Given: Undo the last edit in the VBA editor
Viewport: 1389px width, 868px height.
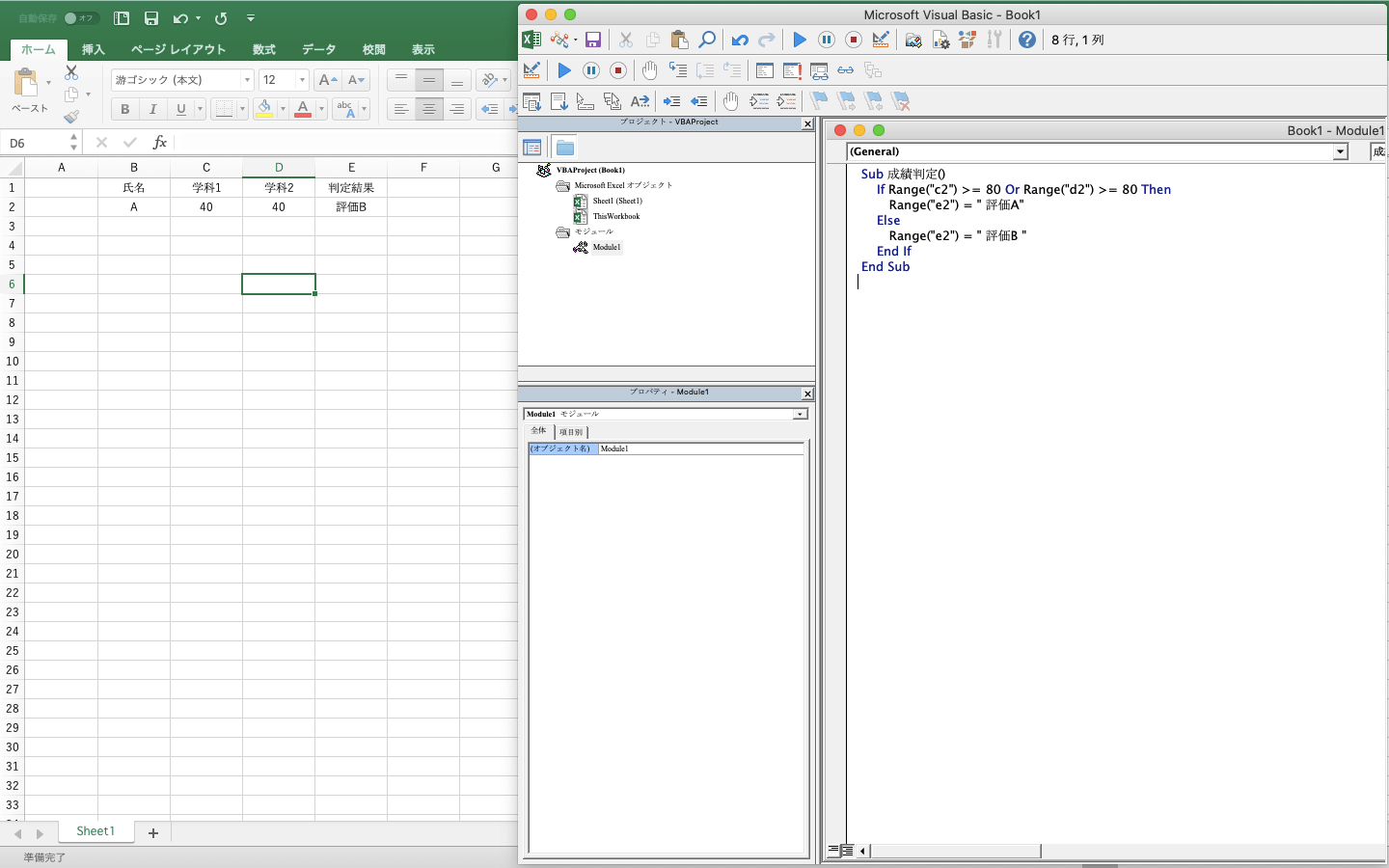Looking at the screenshot, I should [x=740, y=40].
